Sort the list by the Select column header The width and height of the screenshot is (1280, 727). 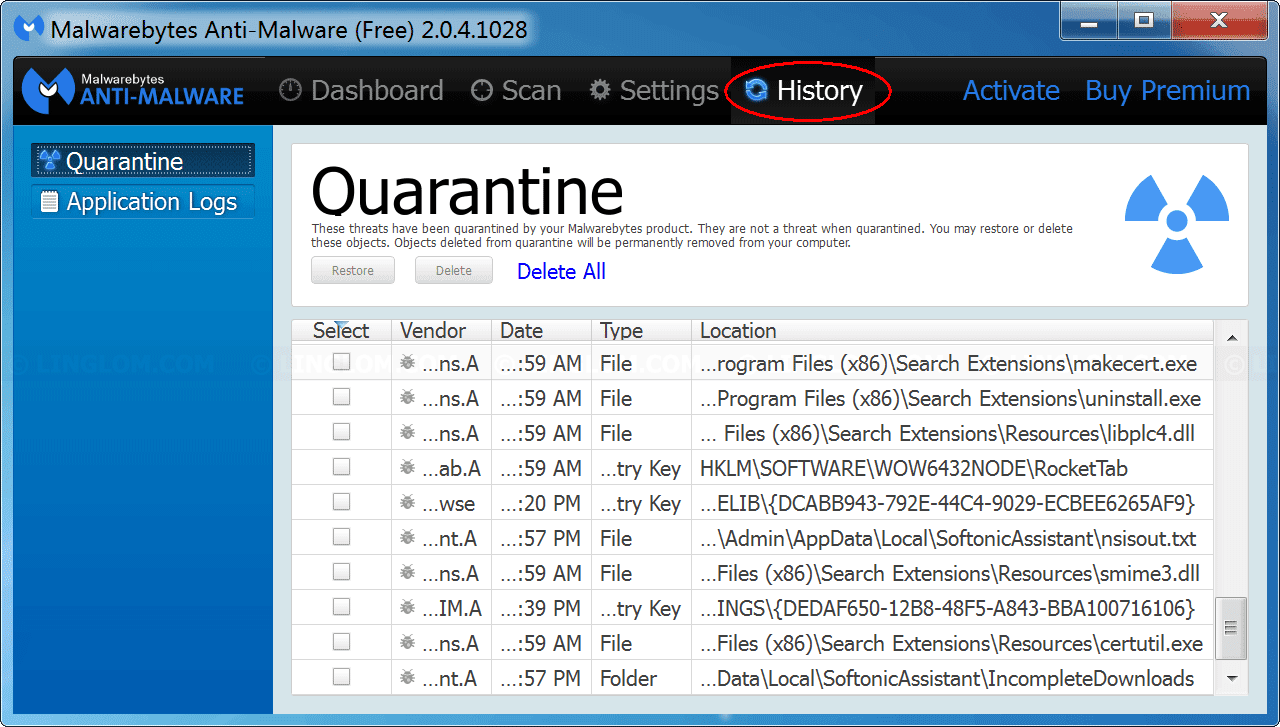coord(341,331)
